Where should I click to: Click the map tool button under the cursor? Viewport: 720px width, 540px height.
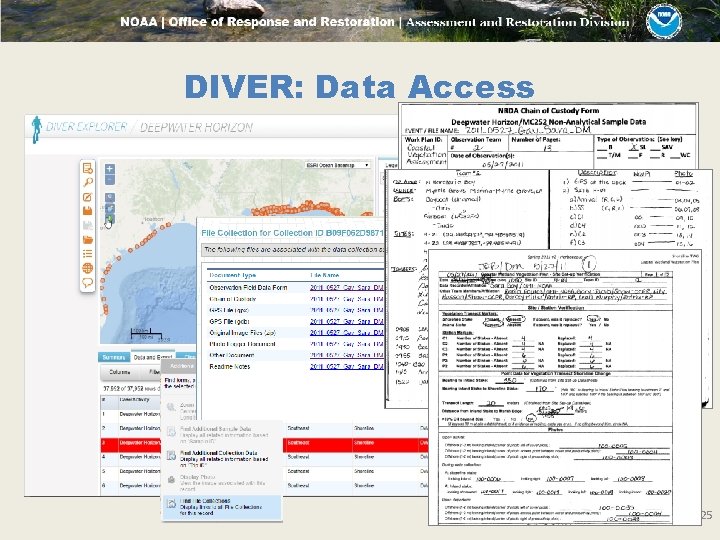110,219
